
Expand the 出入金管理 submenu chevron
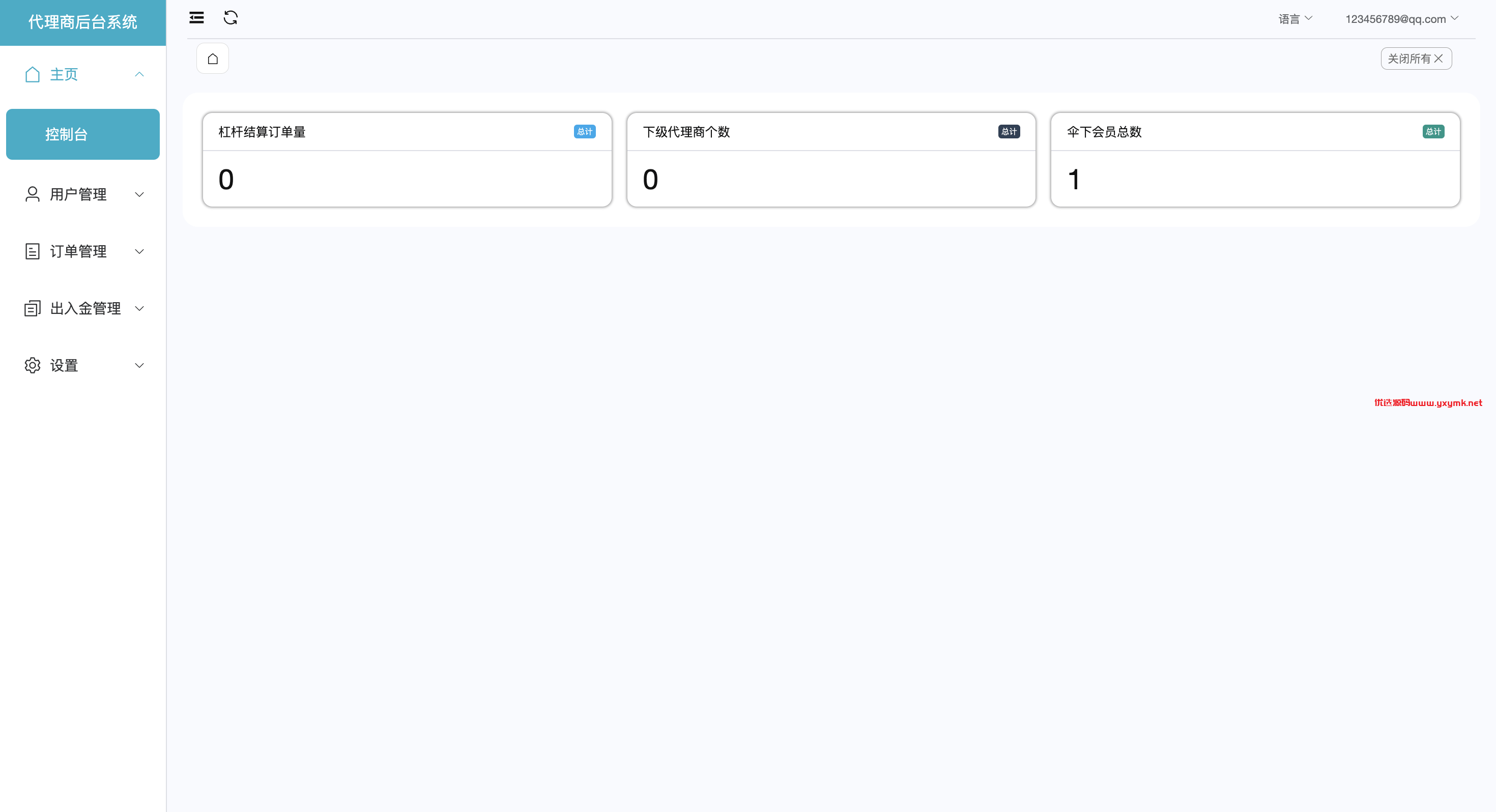pyautogui.click(x=139, y=308)
